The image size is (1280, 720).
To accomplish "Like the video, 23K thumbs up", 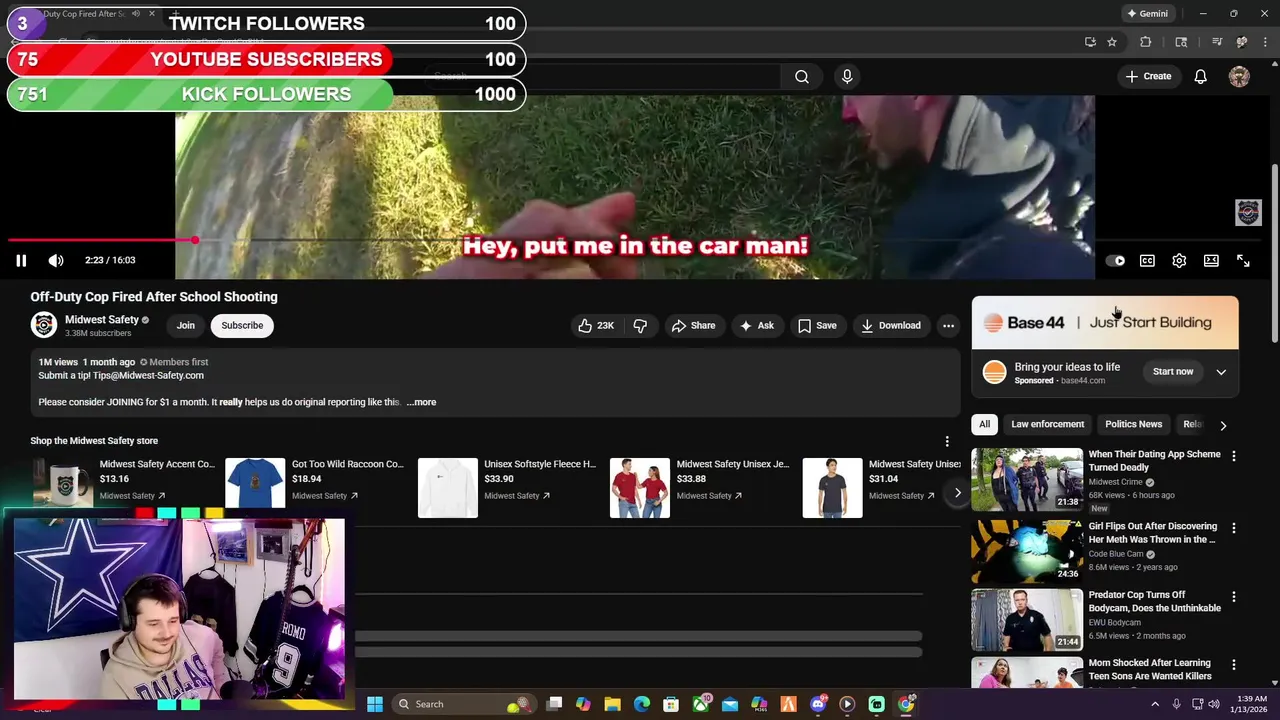I will point(595,325).
